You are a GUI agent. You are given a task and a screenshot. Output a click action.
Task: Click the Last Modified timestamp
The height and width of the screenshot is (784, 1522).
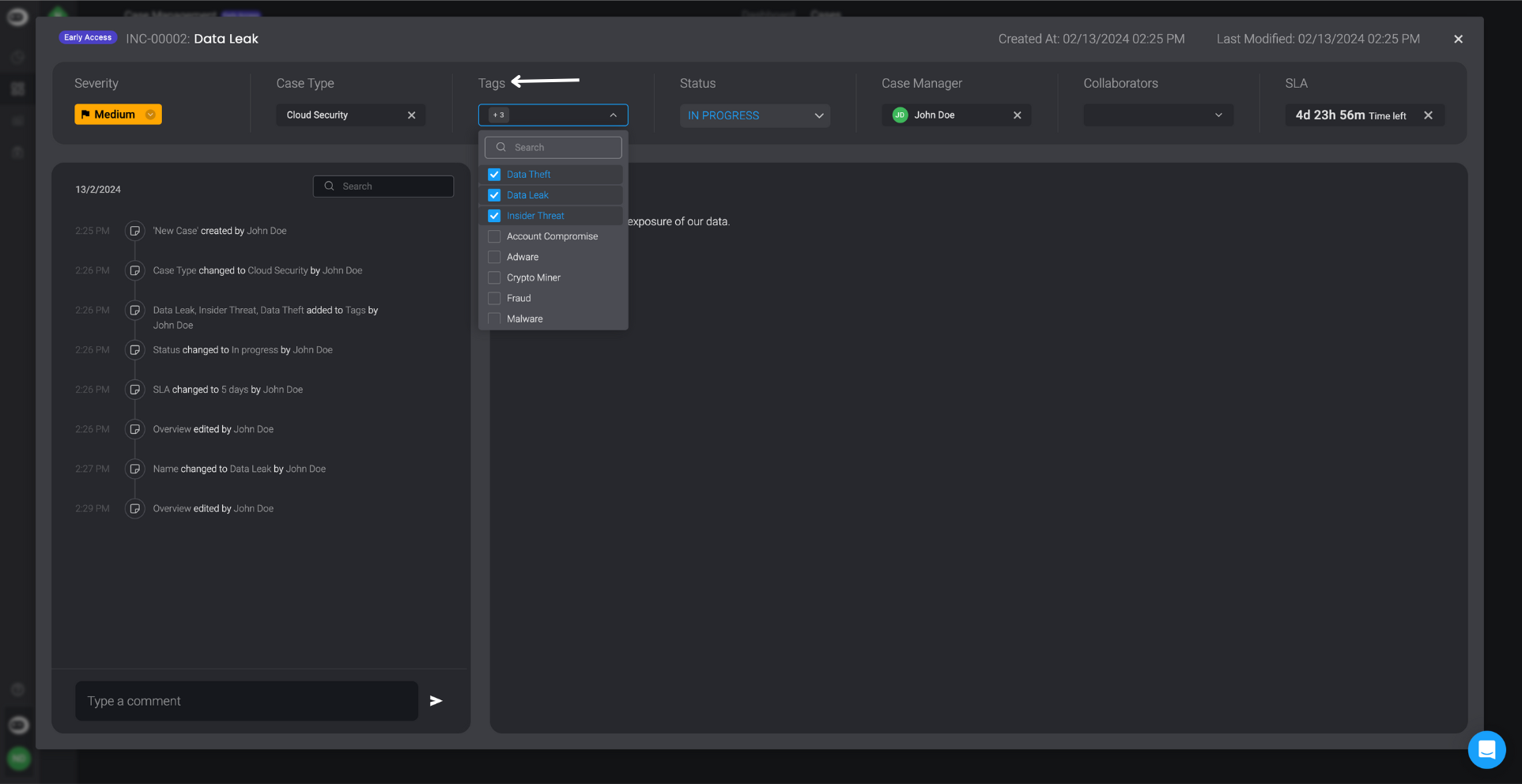[1318, 39]
